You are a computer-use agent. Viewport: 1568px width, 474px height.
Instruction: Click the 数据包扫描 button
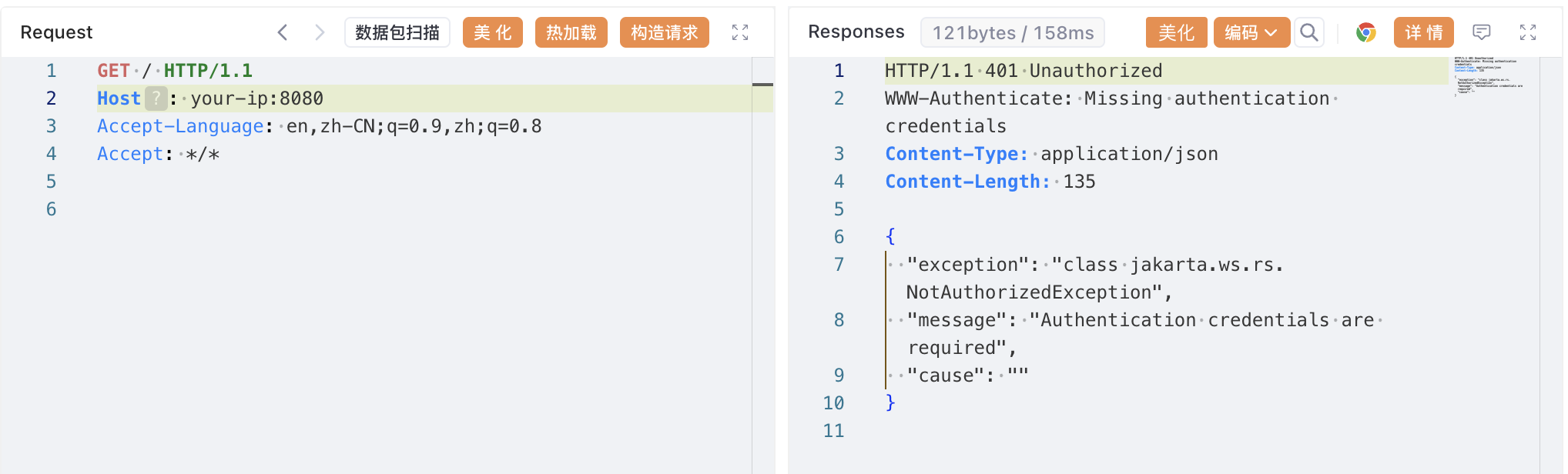pyautogui.click(x=397, y=32)
